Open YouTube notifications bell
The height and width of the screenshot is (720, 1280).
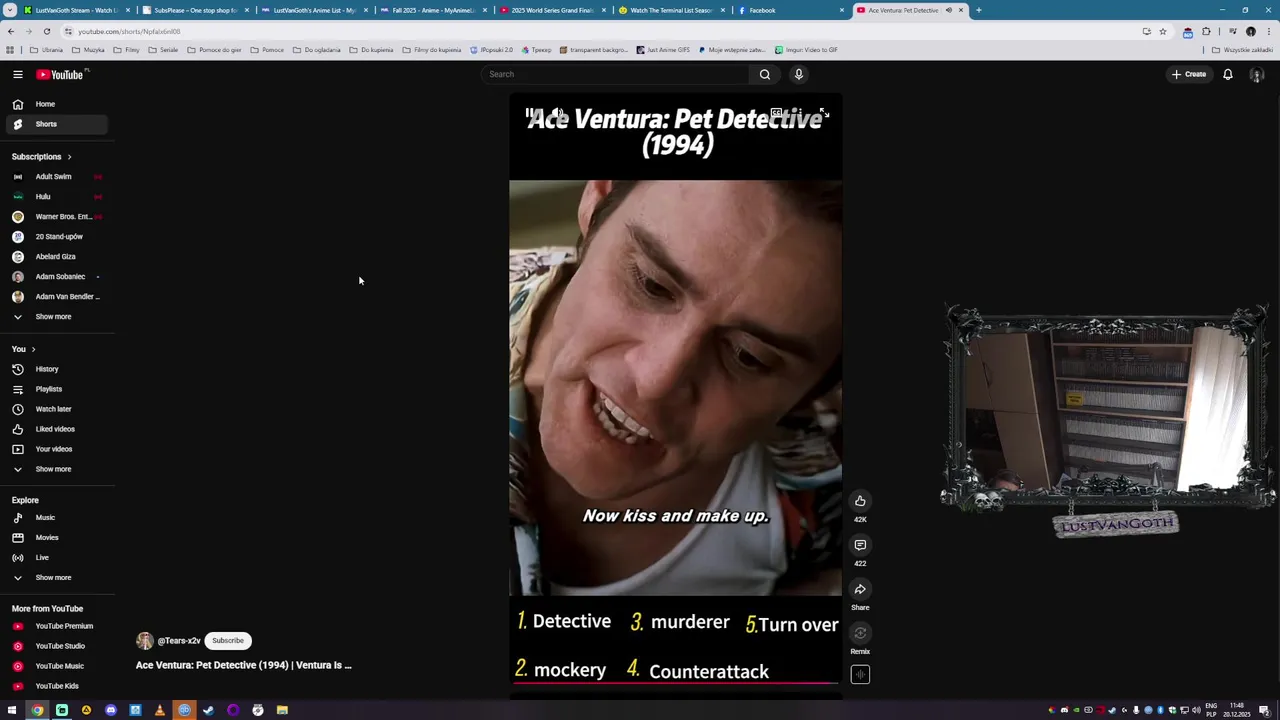pos(1228,74)
